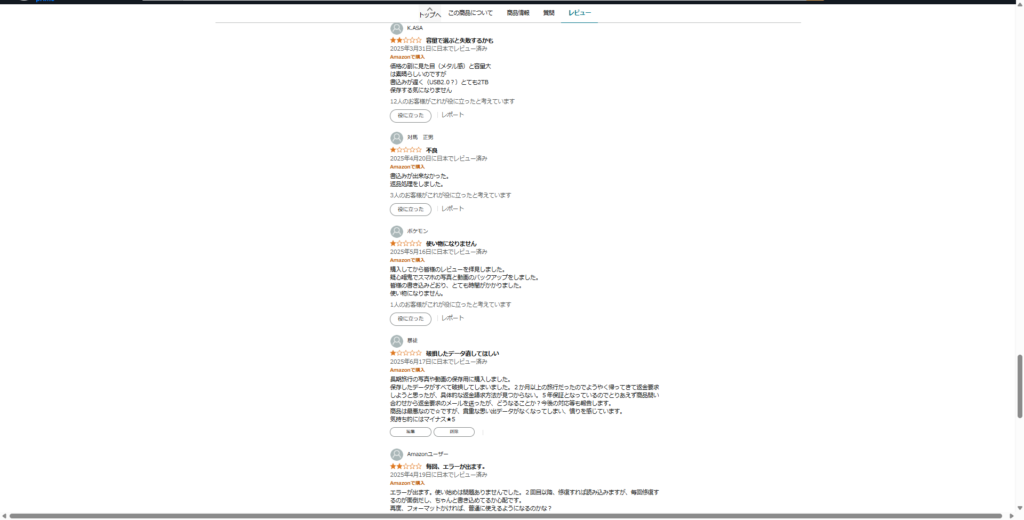This screenshot has height=520, width=1024.
Task: Open the Amazonユーザー profile avatar
Action: point(396,455)
